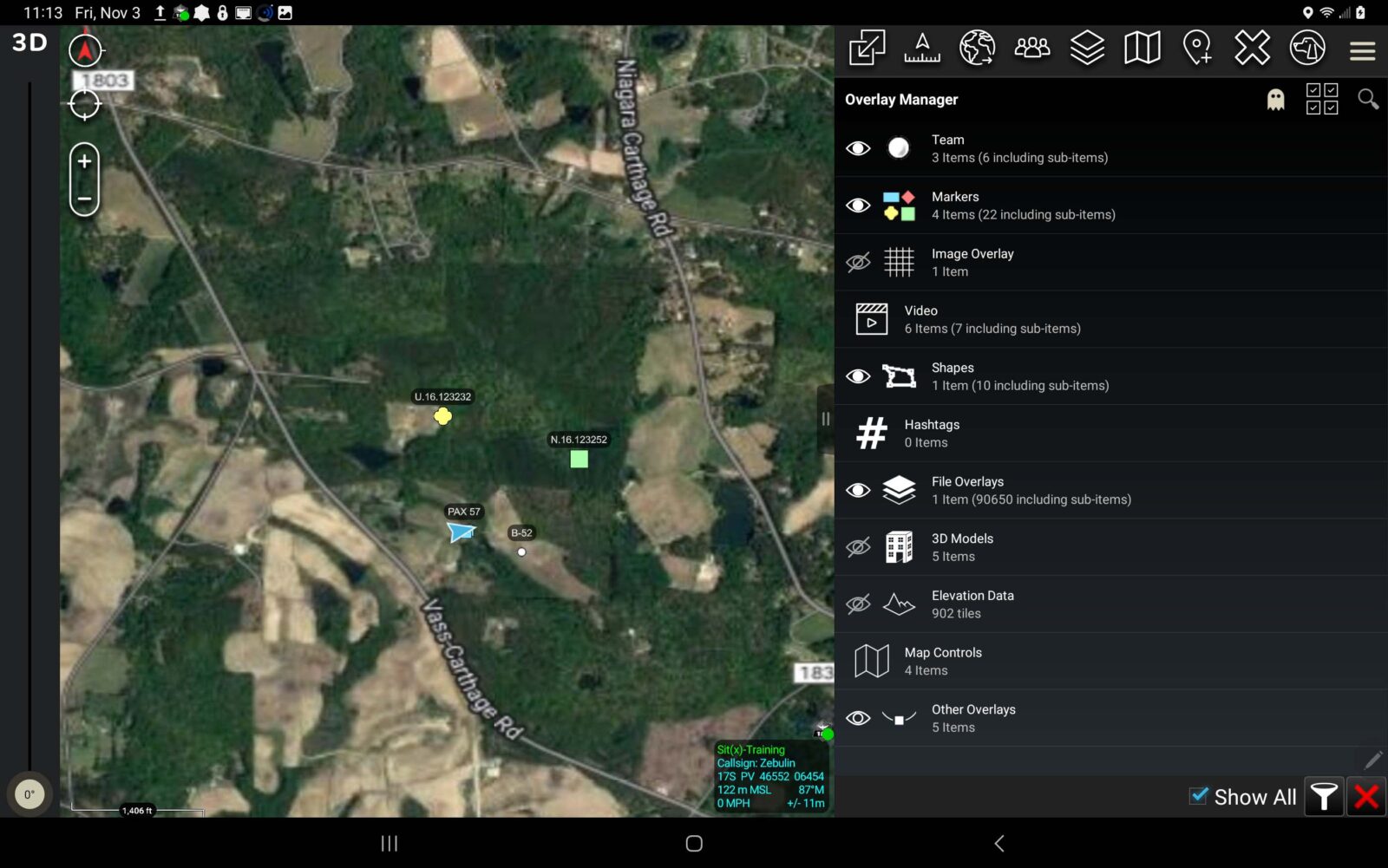
Task: Toggle the multi-select checkboxes icon
Action: (x=1321, y=100)
